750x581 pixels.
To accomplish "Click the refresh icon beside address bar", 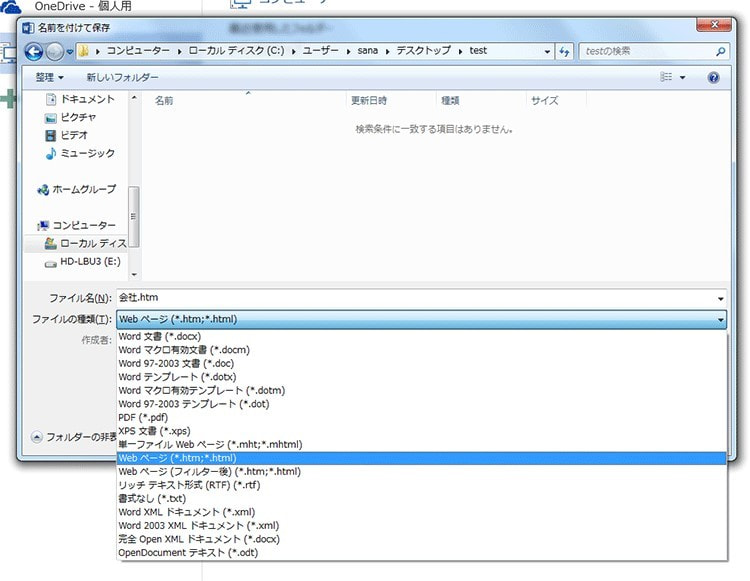I will pyautogui.click(x=565, y=51).
